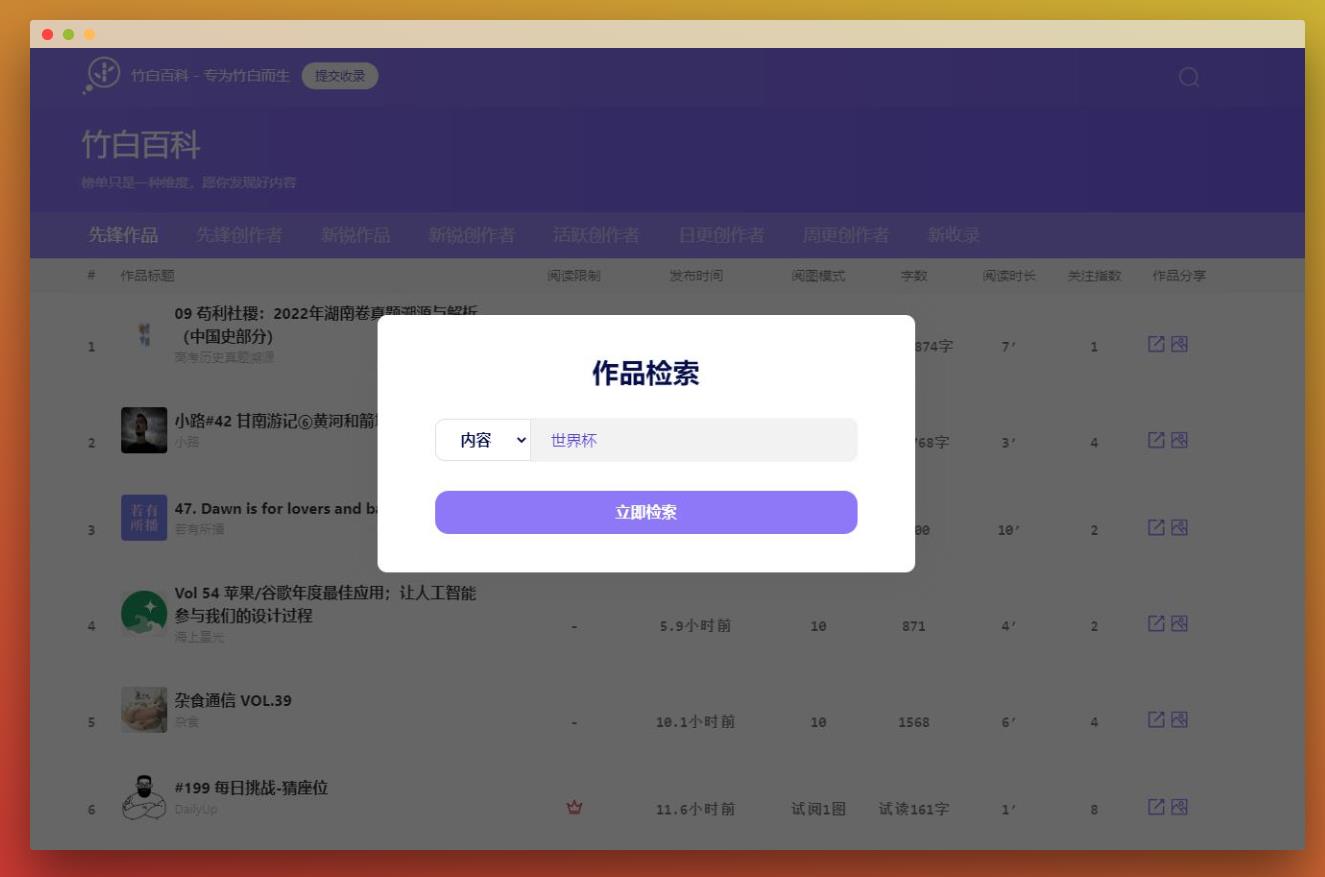Click the 发布时间 column header

pyautogui.click(x=696, y=276)
